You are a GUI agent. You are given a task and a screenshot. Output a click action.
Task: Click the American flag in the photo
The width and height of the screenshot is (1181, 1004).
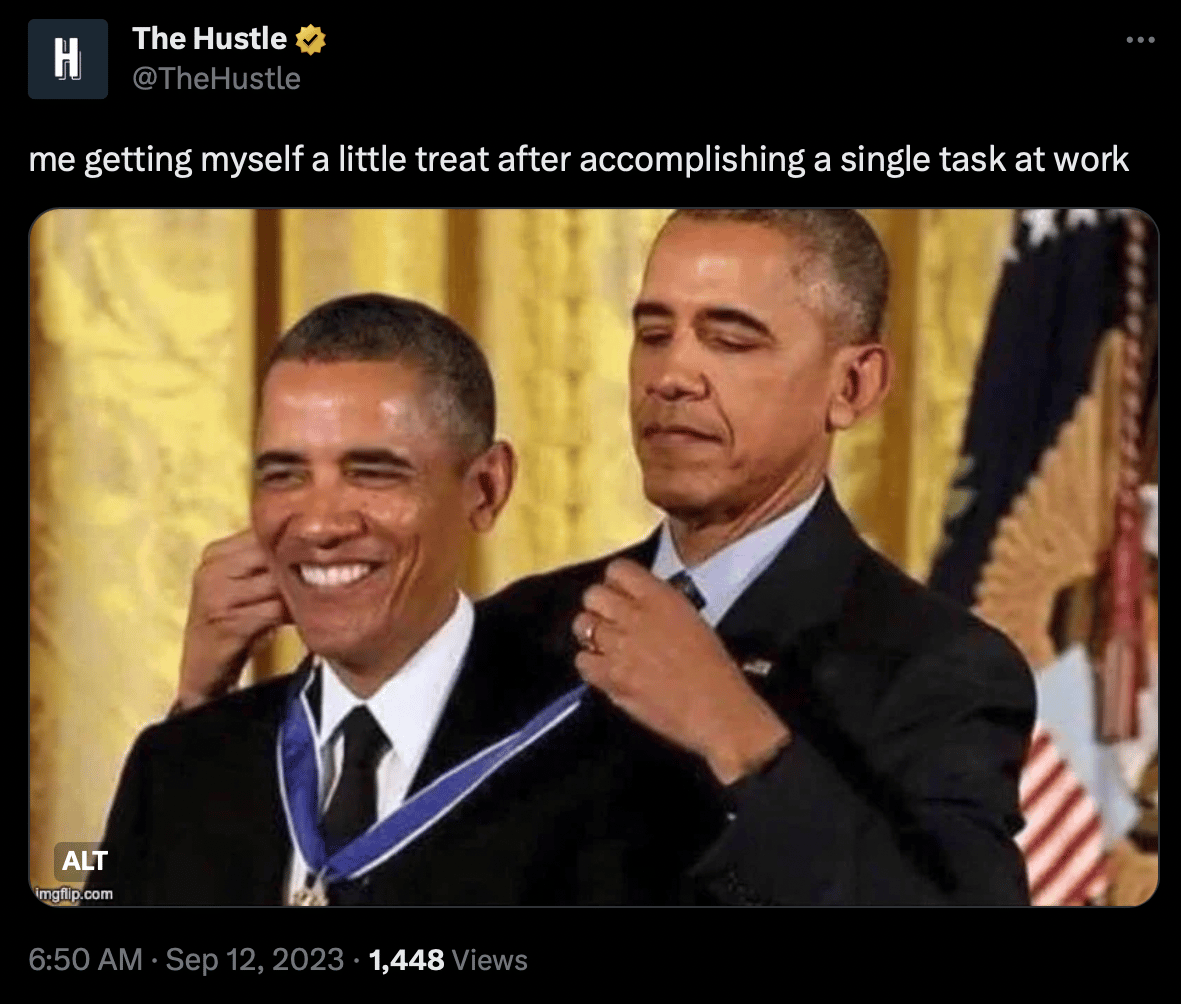click(x=1070, y=557)
